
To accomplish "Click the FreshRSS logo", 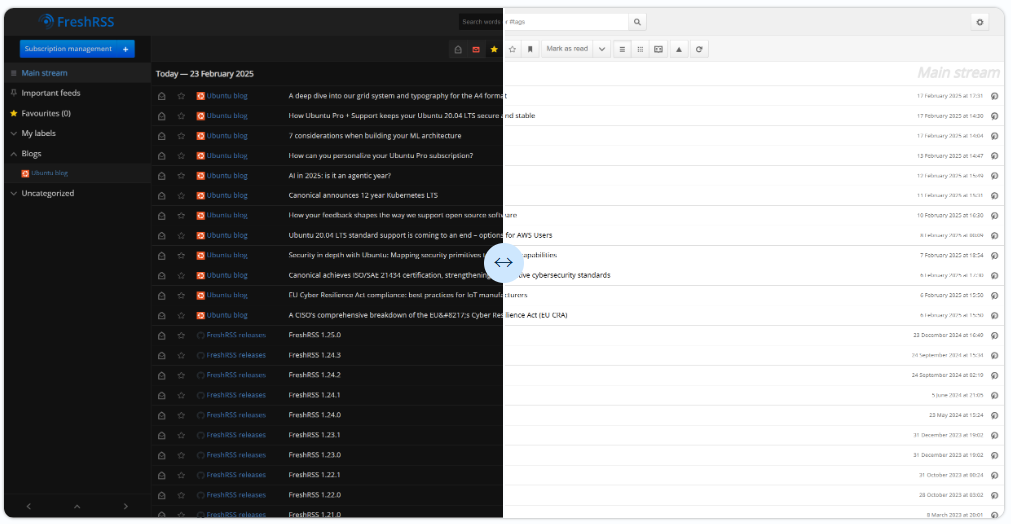I will (76, 22).
